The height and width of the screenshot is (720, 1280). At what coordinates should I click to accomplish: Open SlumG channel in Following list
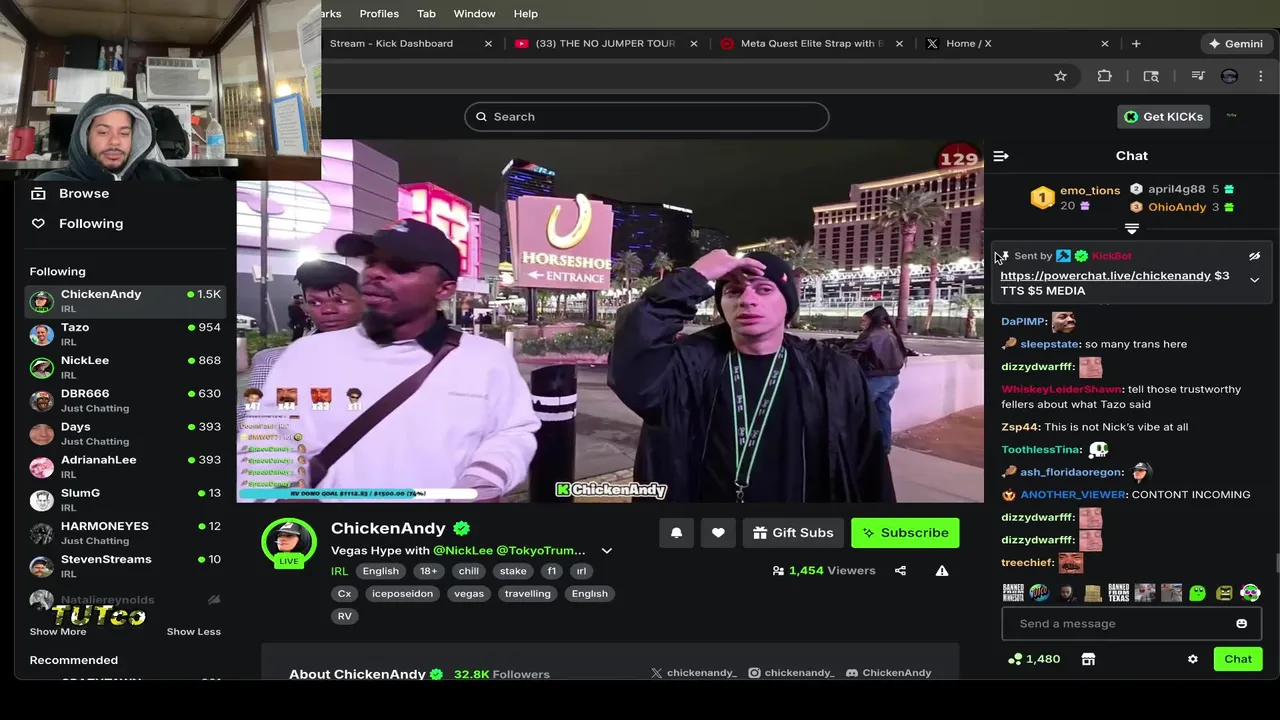click(125, 499)
